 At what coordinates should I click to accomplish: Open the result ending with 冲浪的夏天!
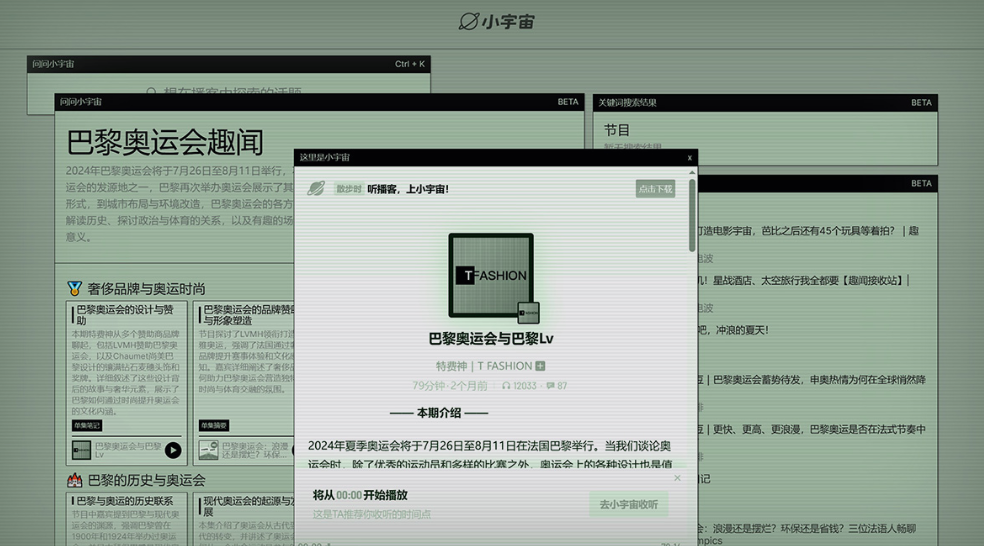[733, 330]
